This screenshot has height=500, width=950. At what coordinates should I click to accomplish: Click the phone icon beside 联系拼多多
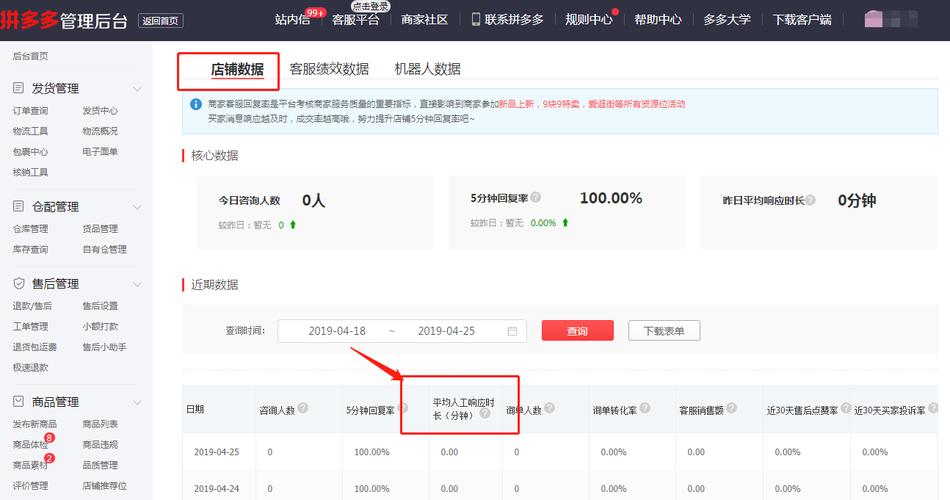(x=476, y=19)
